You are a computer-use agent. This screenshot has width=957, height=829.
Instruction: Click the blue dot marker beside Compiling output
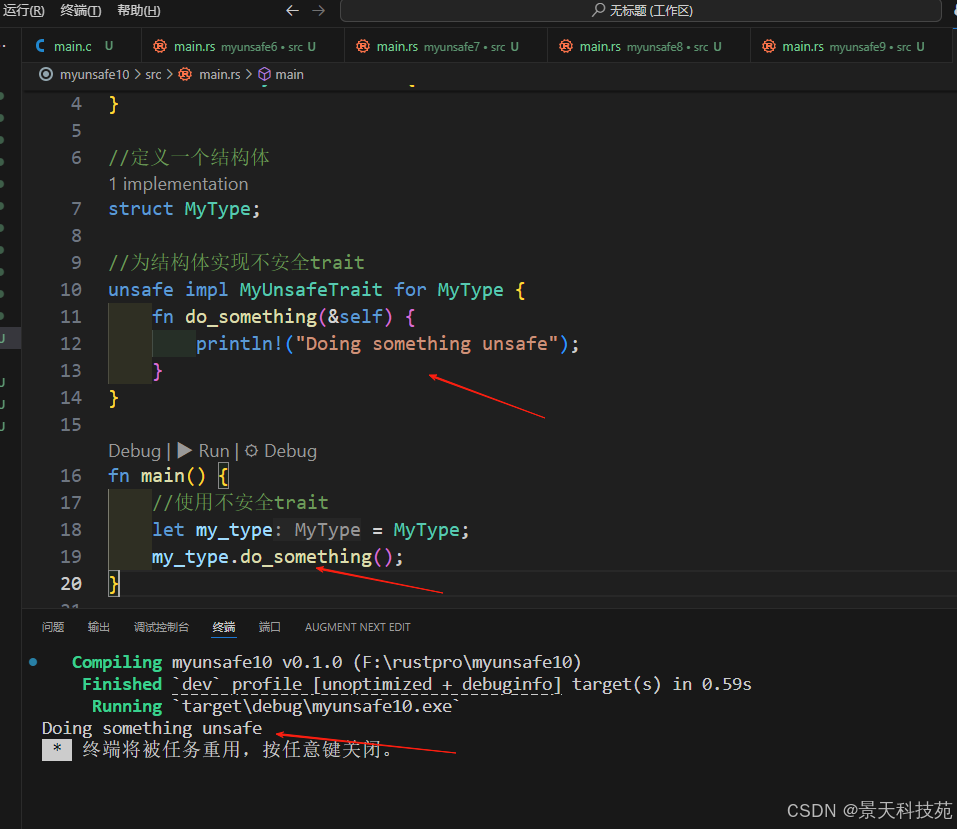32,662
